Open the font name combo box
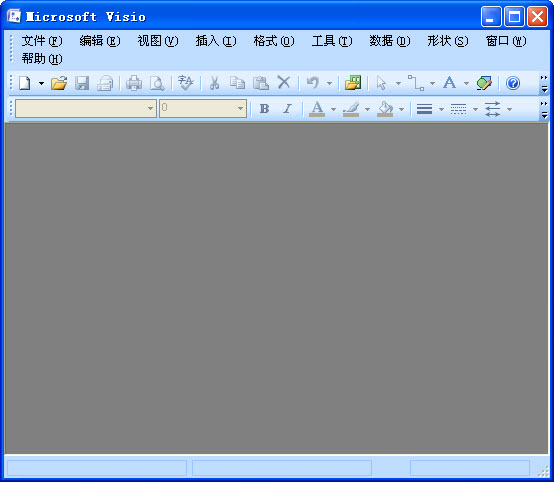Viewport: 554px width, 482px height. [86, 108]
